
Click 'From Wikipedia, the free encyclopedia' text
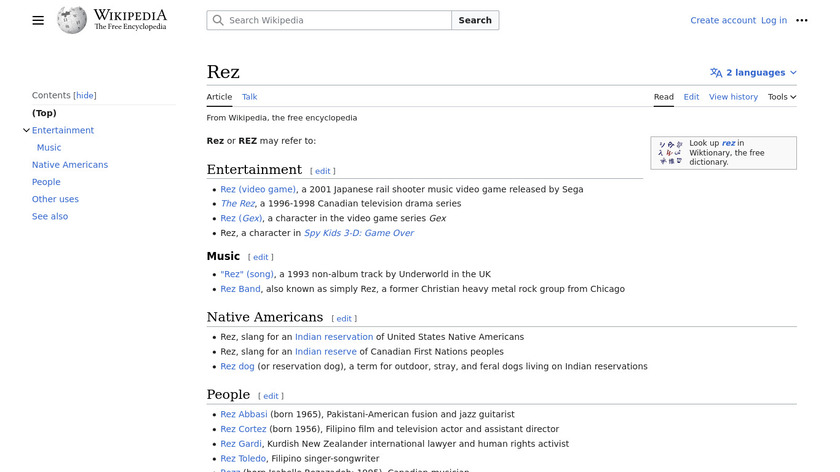tap(282, 118)
